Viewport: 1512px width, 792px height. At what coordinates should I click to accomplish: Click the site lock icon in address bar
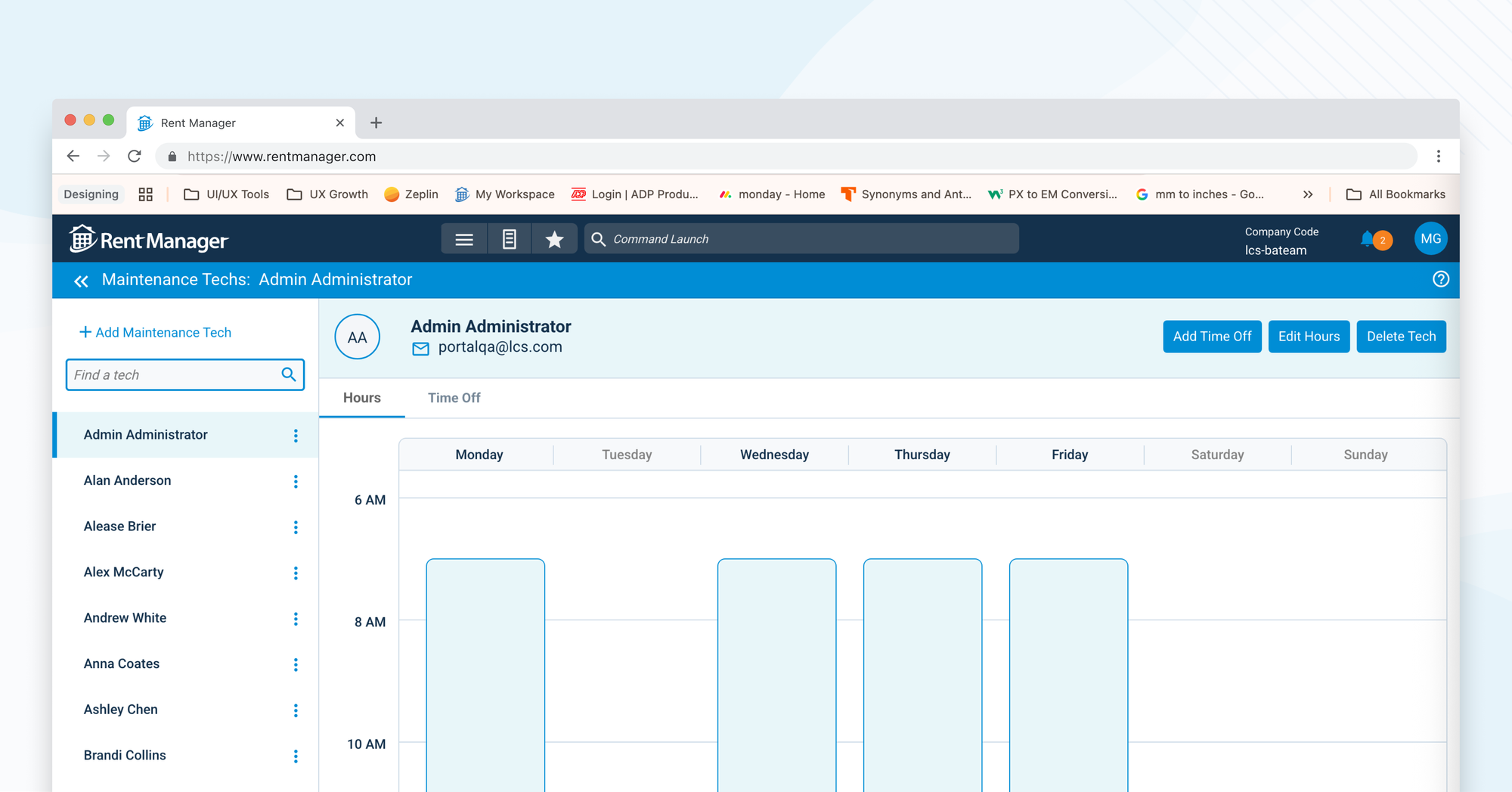tap(172, 157)
